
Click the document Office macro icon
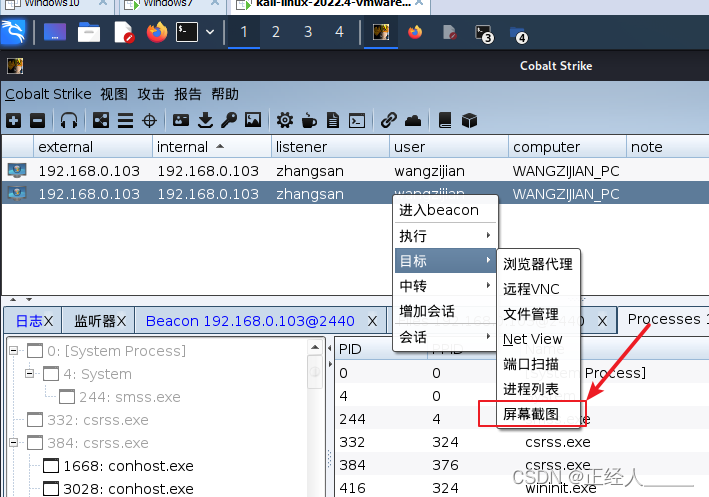click(333, 120)
